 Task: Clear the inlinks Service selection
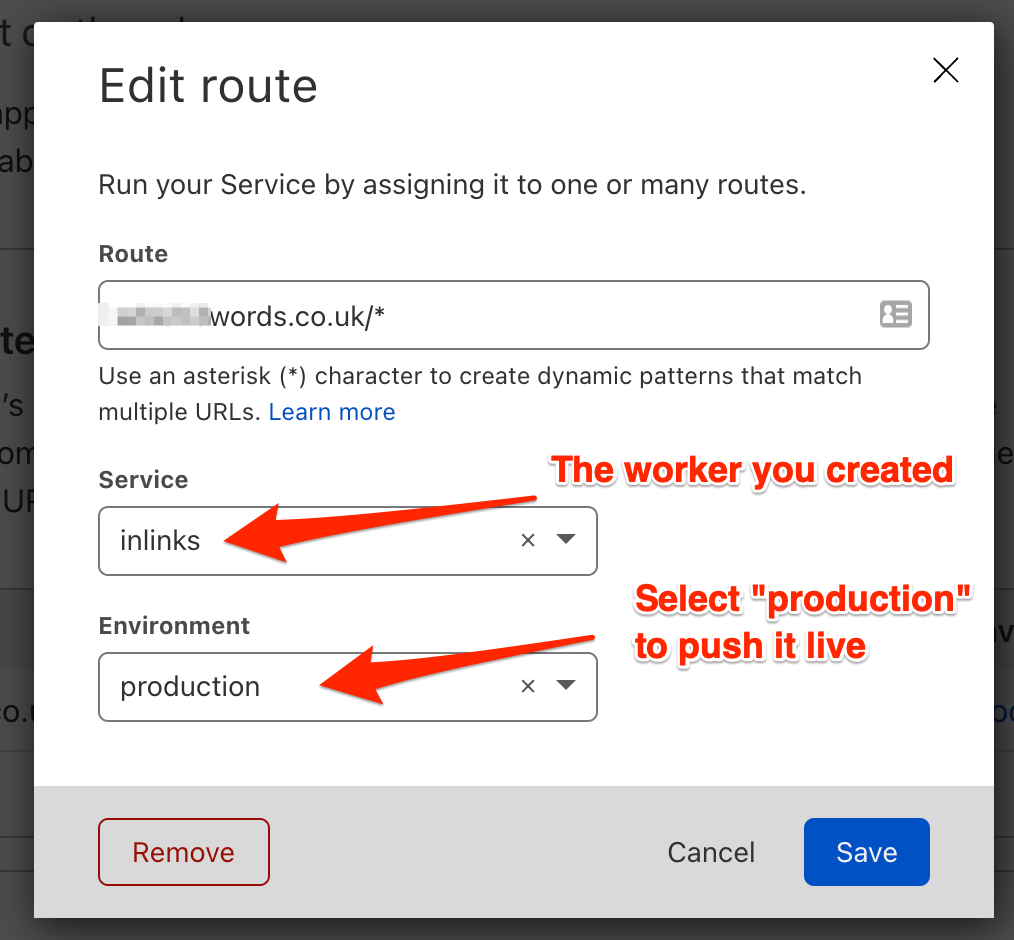(528, 540)
